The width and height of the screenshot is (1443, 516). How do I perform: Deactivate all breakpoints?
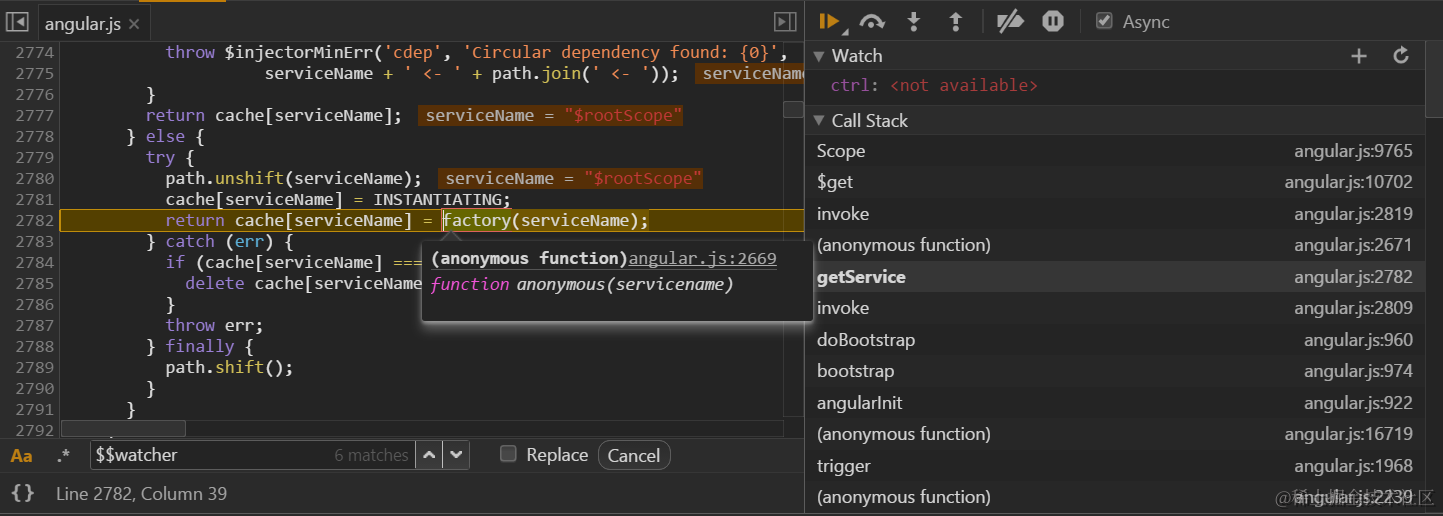[1011, 21]
